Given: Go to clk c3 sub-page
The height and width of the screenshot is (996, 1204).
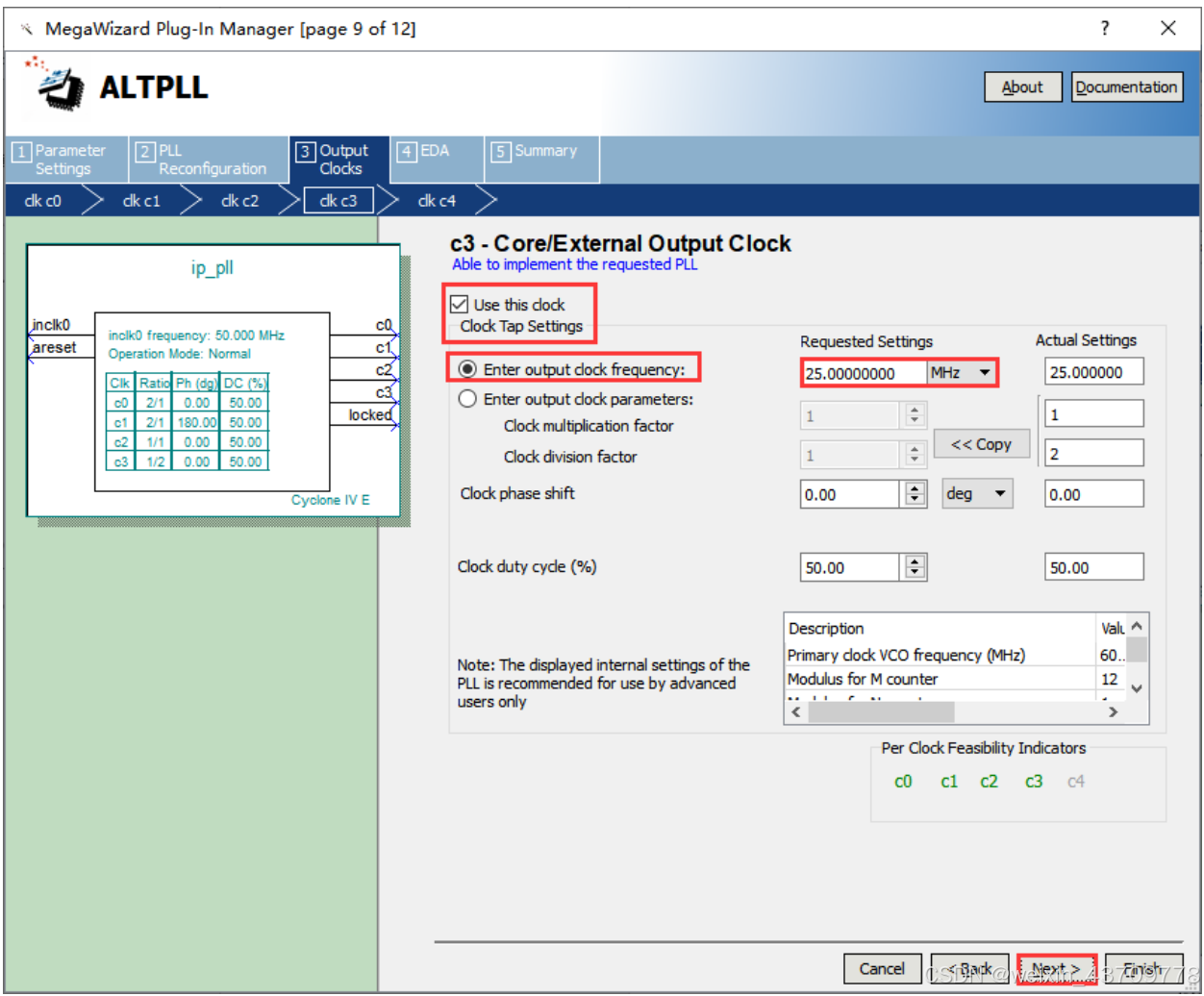Looking at the screenshot, I should click(x=339, y=201).
